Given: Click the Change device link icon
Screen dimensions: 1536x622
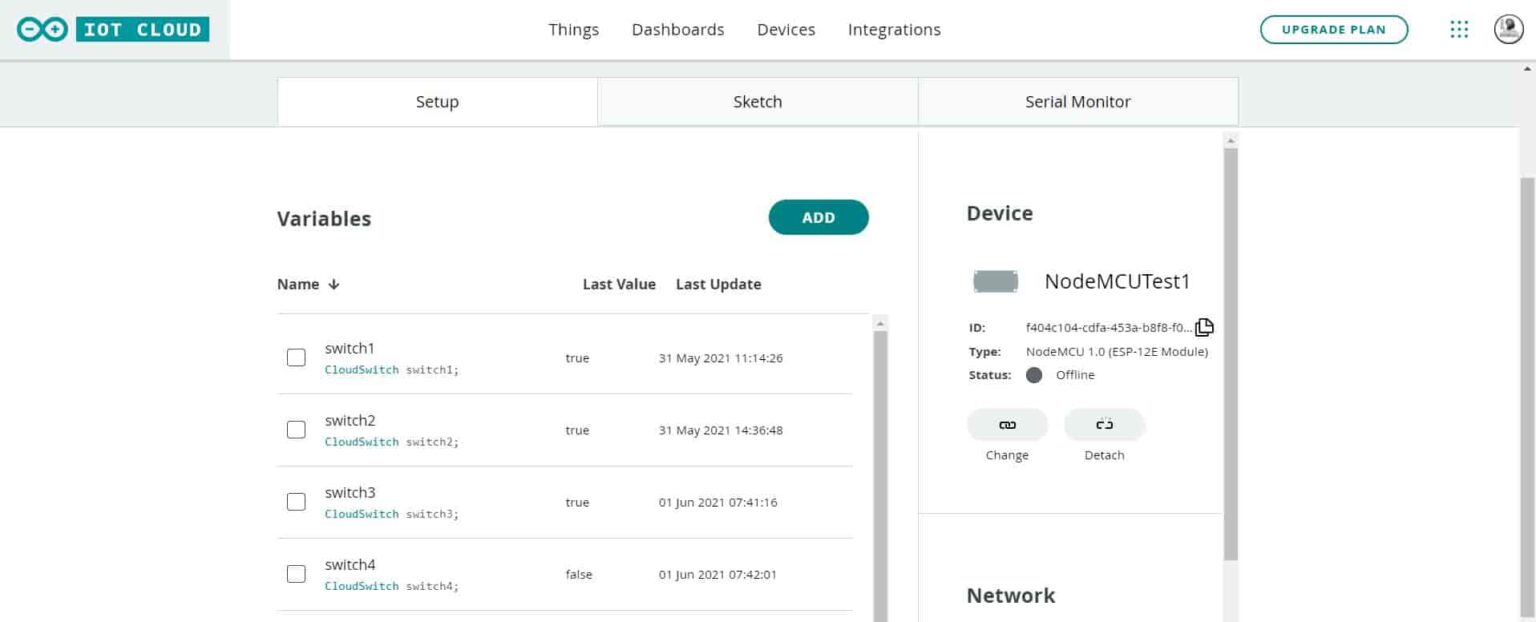Looking at the screenshot, I should click(1006, 424).
